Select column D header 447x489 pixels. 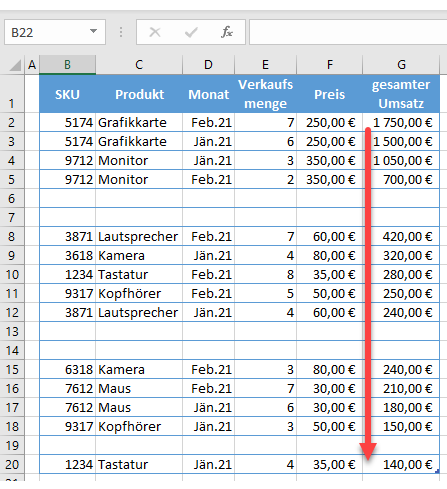208,65
